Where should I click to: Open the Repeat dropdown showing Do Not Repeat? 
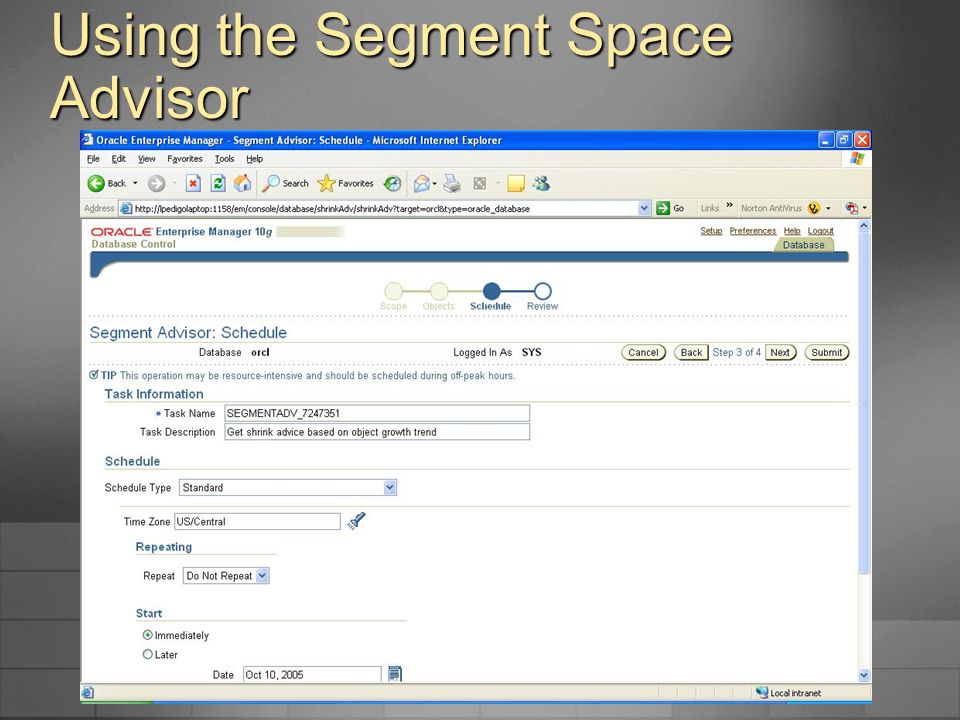pos(263,576)
